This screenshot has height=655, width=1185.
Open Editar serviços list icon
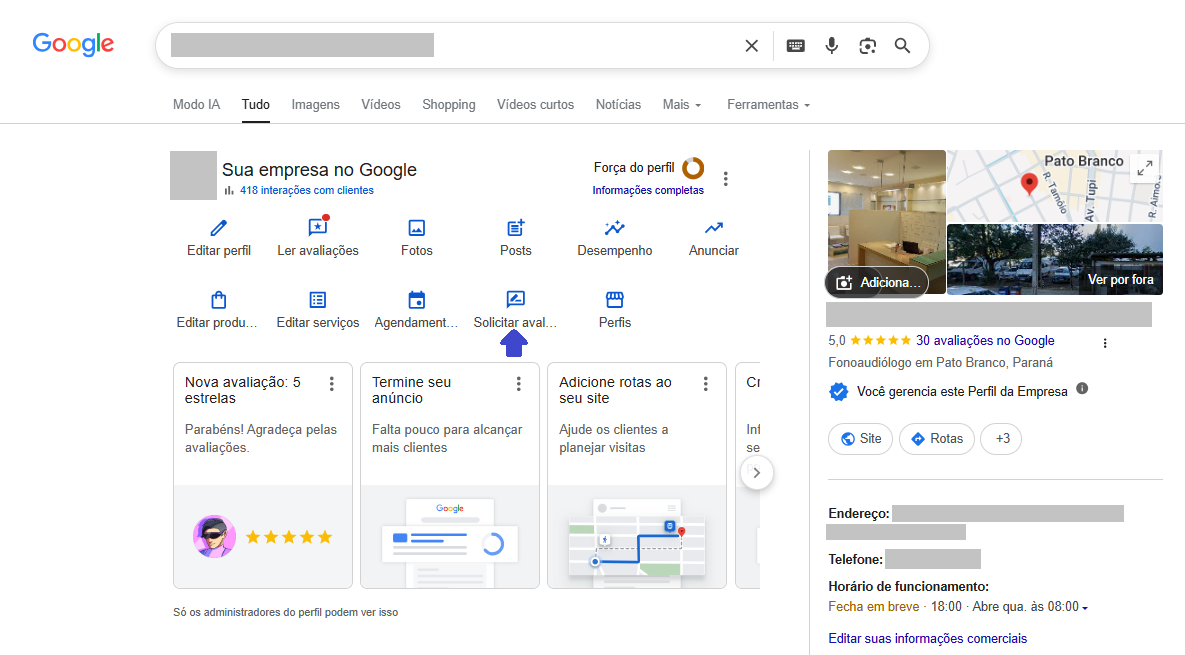(x=317, y=300)
